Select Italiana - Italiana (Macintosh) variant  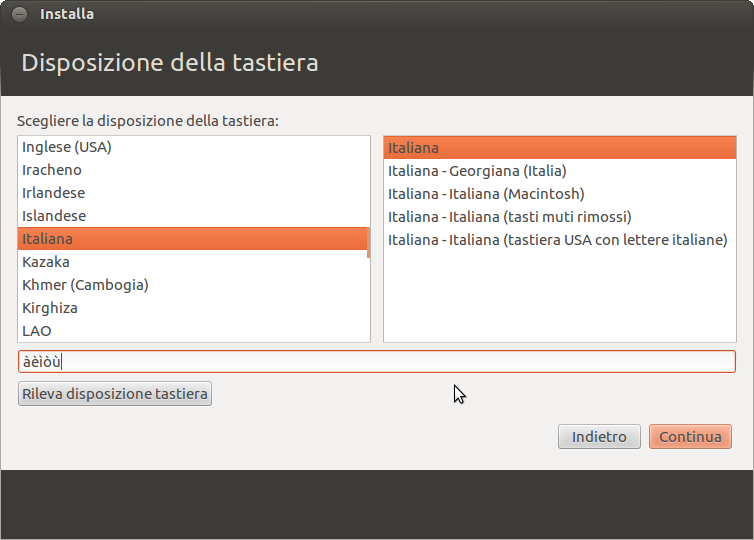coord(486,194)
